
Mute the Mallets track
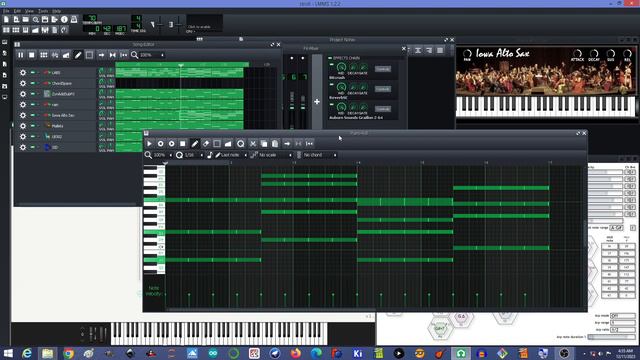pyautogui.click(x=33, y=126)
